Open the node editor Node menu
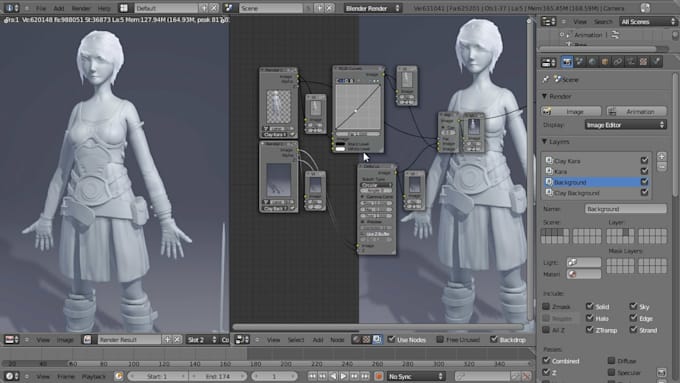 tap(337, 340)
